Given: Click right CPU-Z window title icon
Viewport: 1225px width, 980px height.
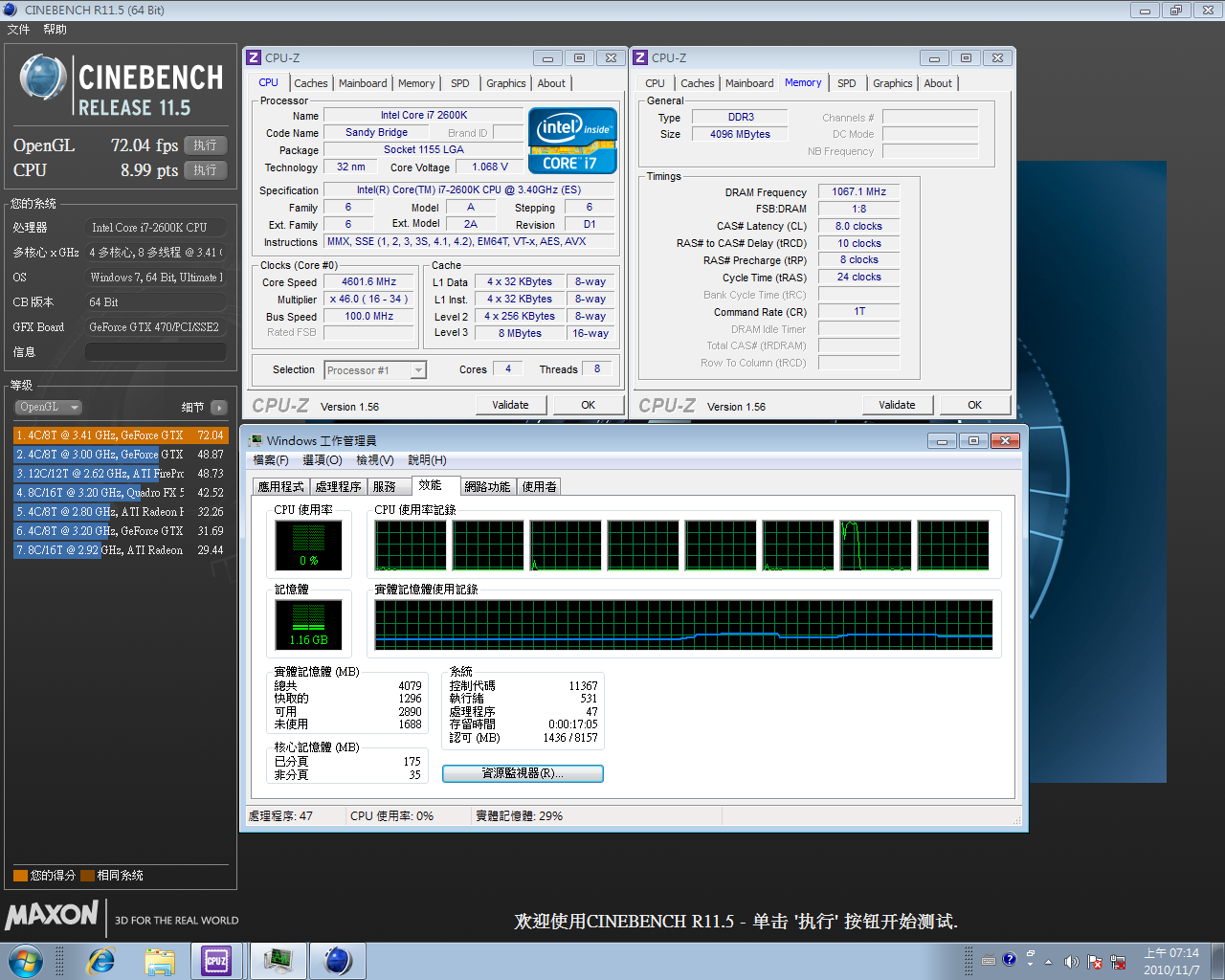Looking at the screenshot, I should click(640, 57).
